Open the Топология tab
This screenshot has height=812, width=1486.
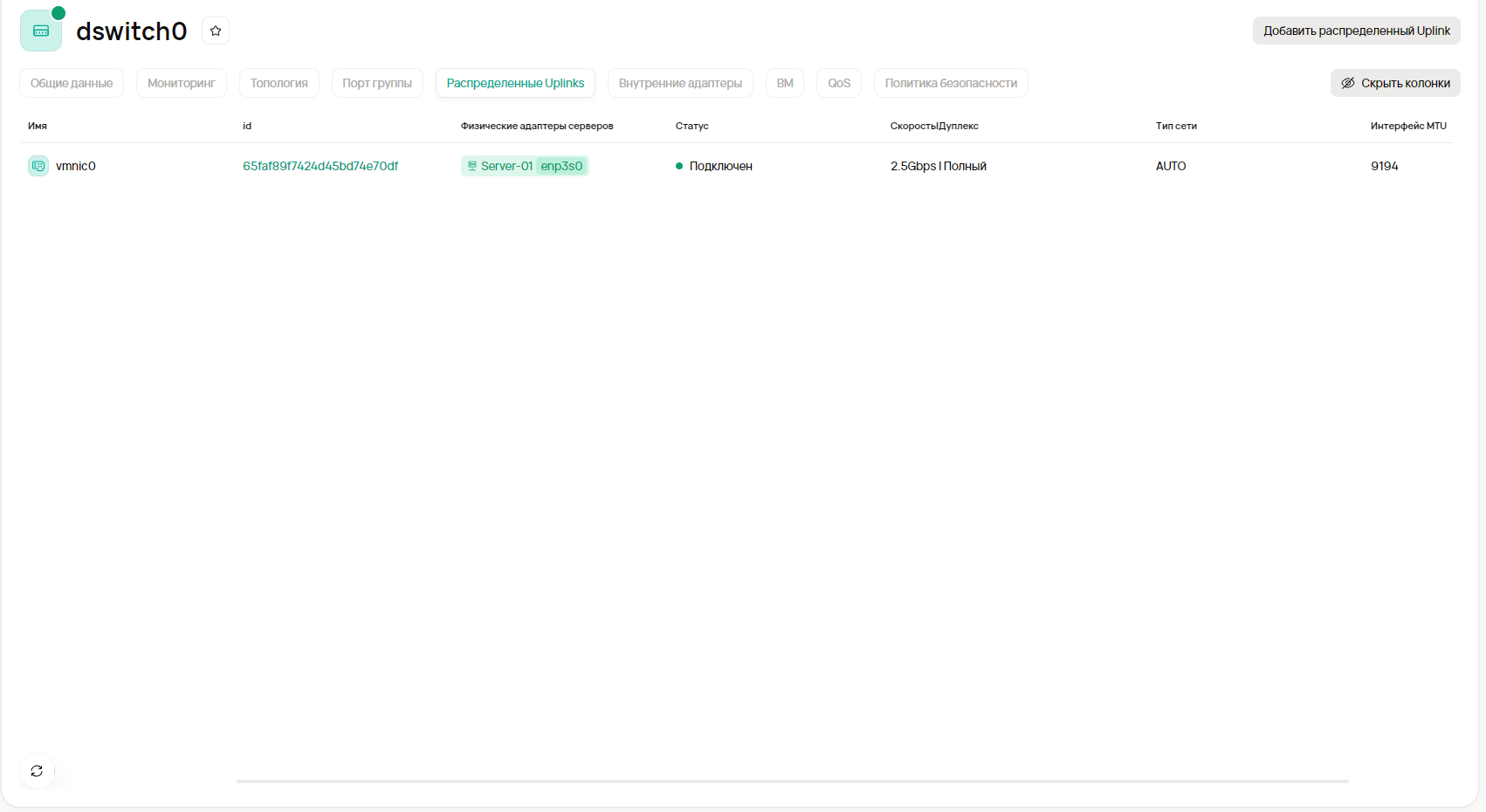(x=279, y=83)
